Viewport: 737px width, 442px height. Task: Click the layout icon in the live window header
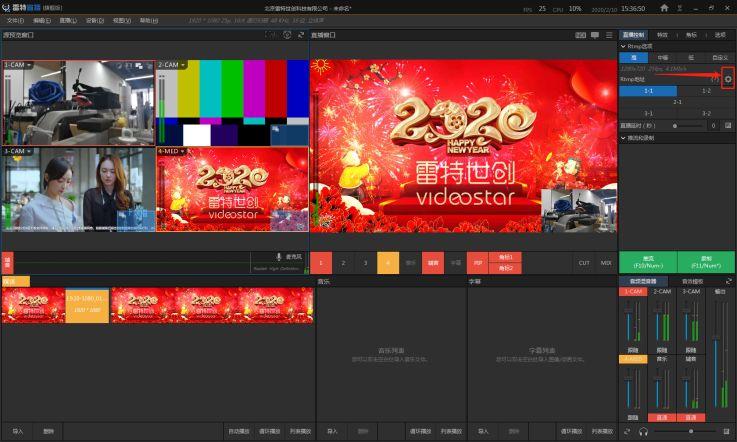580,35
